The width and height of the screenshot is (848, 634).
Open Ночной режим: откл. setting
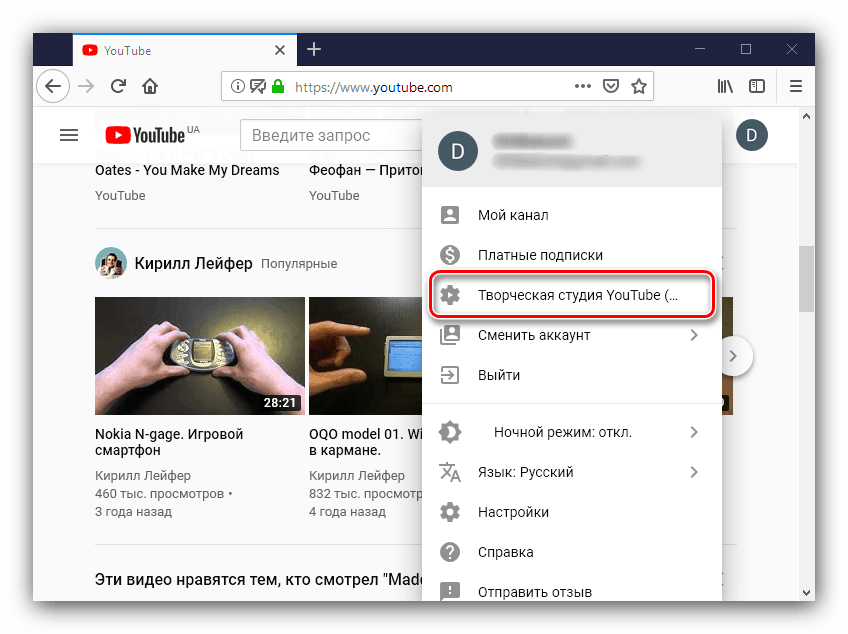pos(572,432)
